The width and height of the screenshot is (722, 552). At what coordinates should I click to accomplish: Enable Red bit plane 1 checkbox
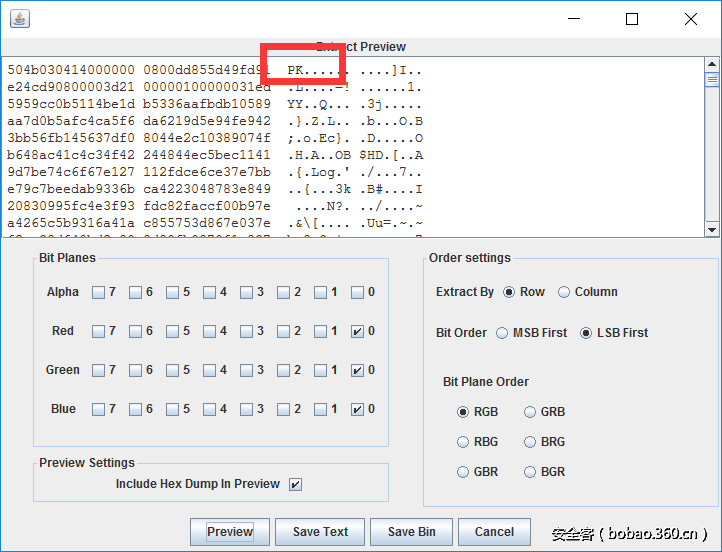[320, 331]
